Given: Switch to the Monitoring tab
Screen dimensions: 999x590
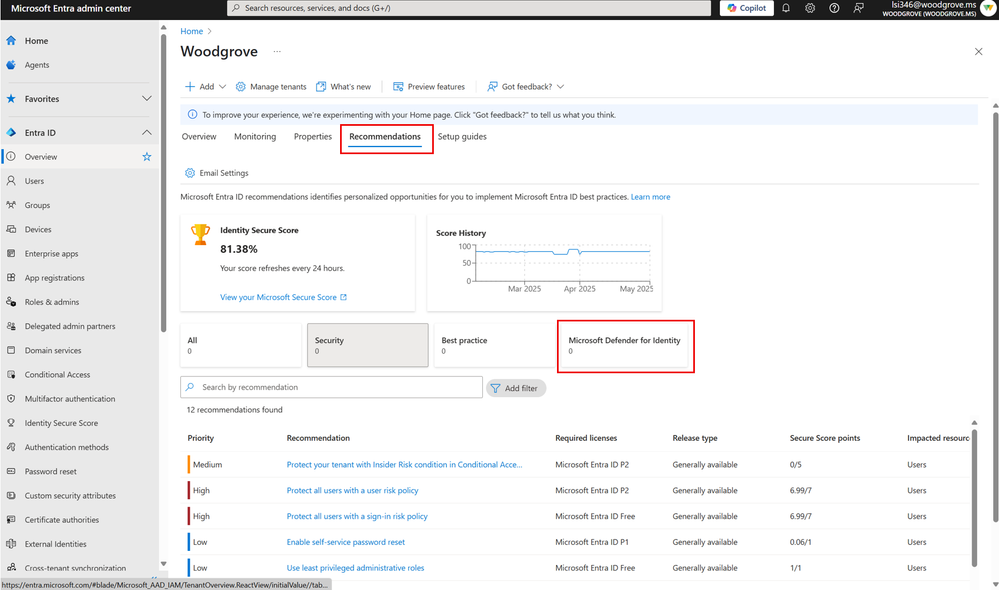Looking at the screenshot, I should [255, 136].
